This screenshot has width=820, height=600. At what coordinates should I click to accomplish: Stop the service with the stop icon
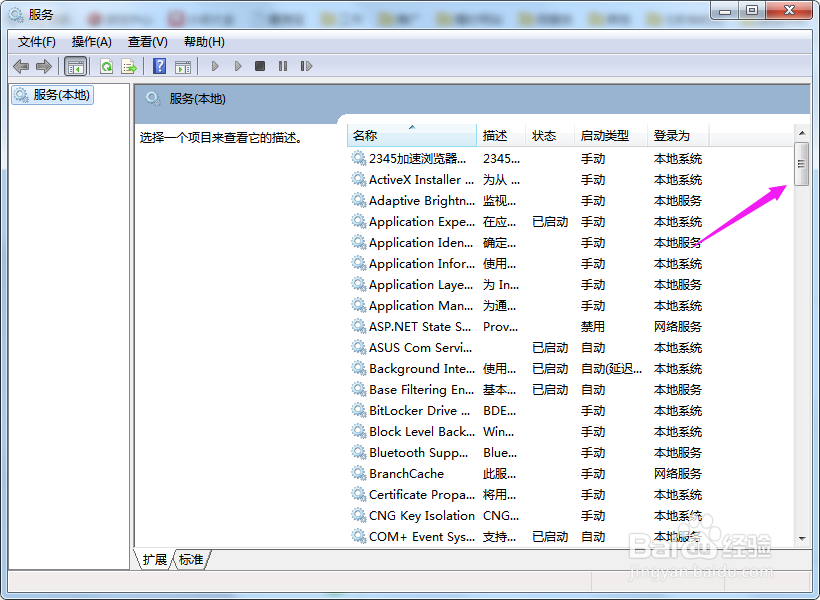click(x=258, y=66)
